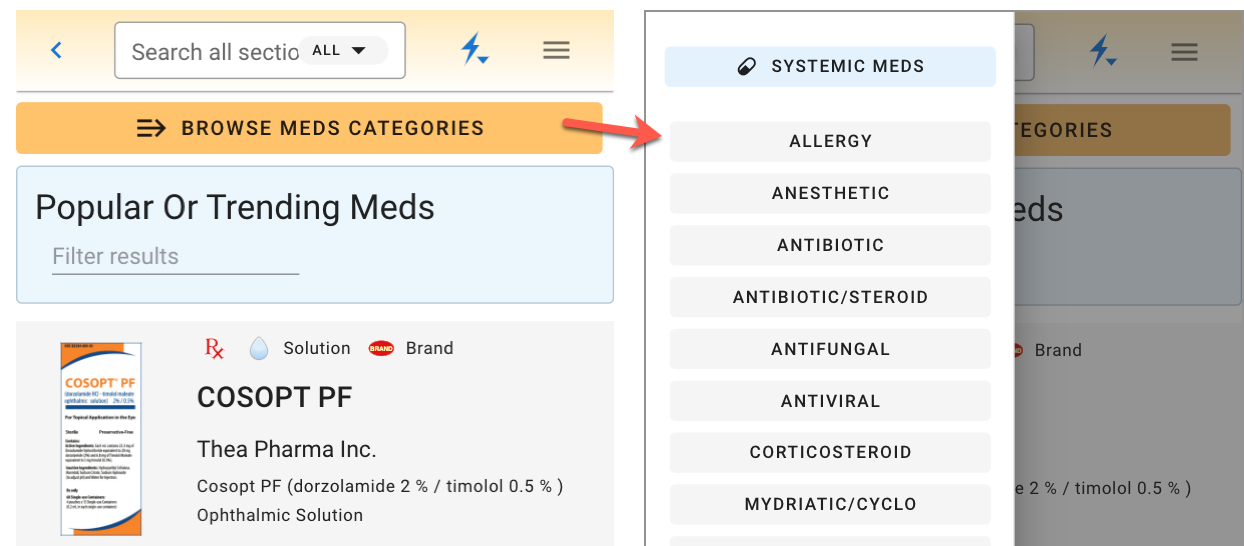
Task: Choose the Antibiotic category
Action: coord(830,245)
